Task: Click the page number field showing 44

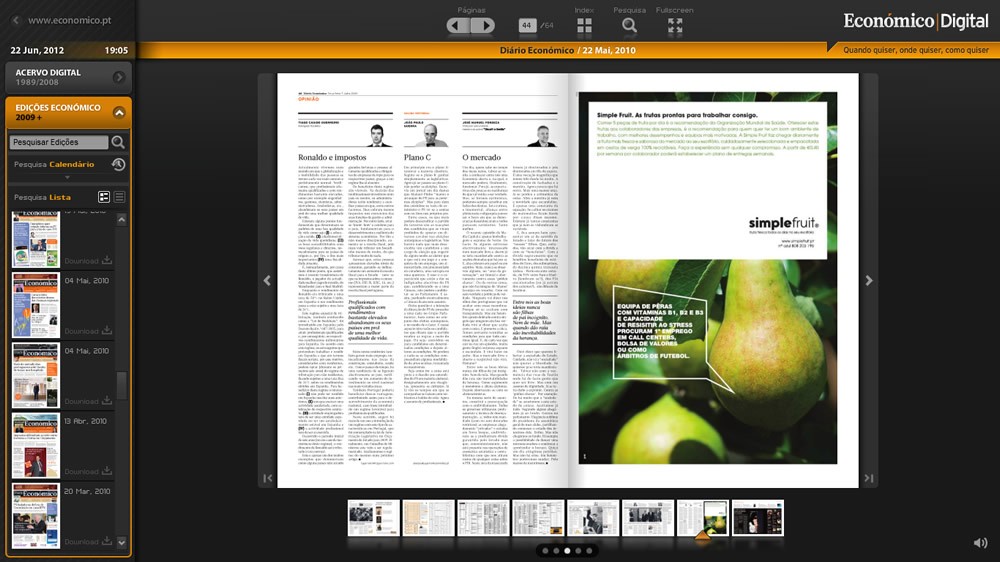Action: [x=527, y=26]
